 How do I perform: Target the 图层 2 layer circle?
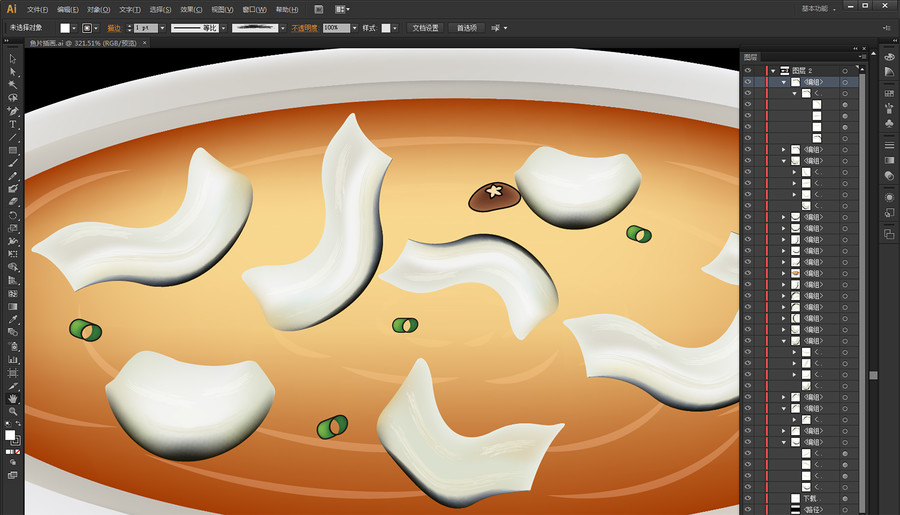845,71
